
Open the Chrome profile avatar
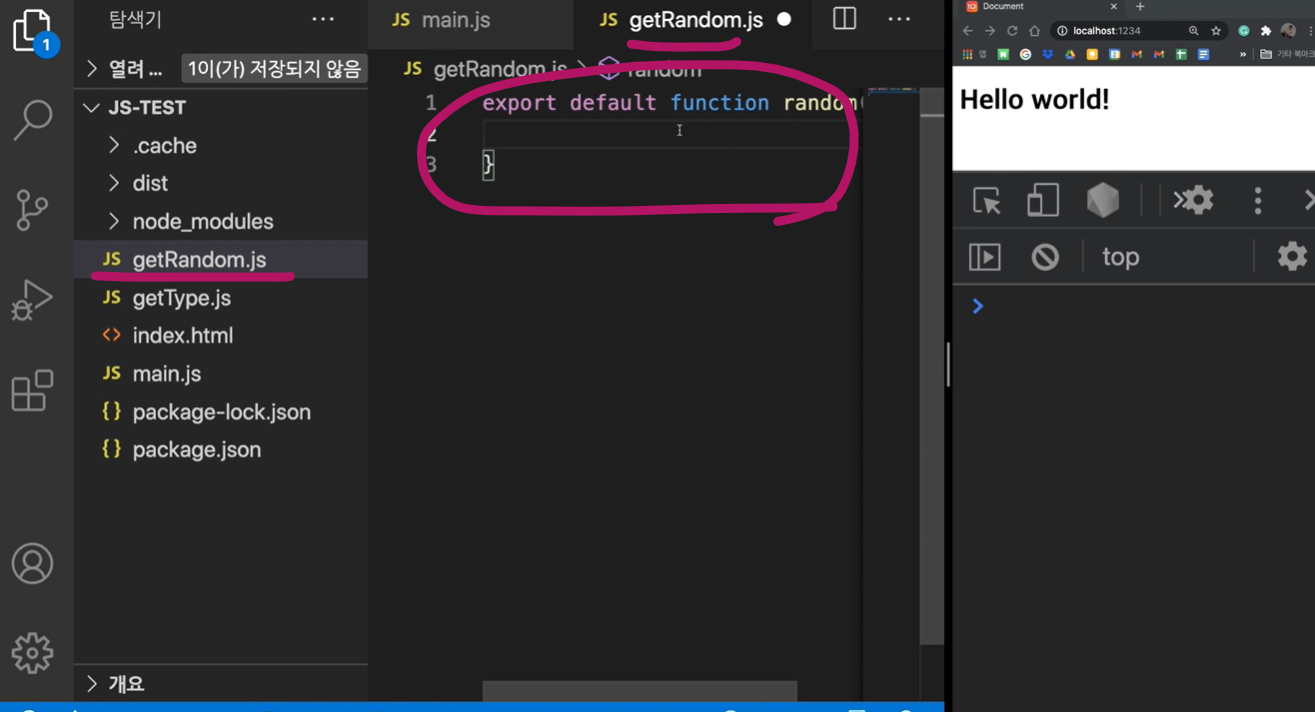(1288, 31)
